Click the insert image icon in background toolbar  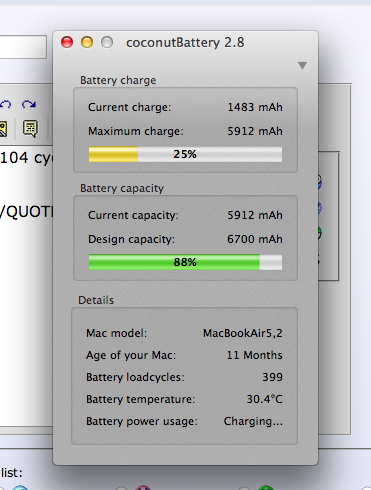(3, 129)
